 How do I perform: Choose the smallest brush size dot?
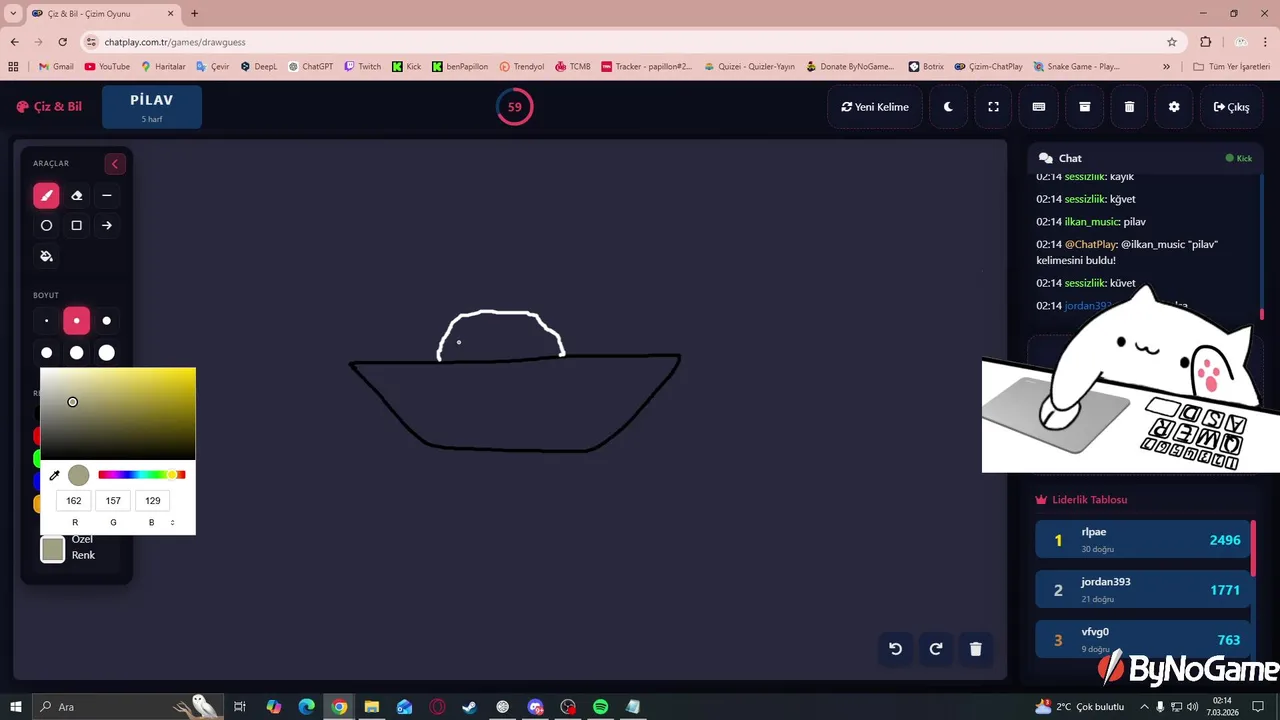coord(46,321)
